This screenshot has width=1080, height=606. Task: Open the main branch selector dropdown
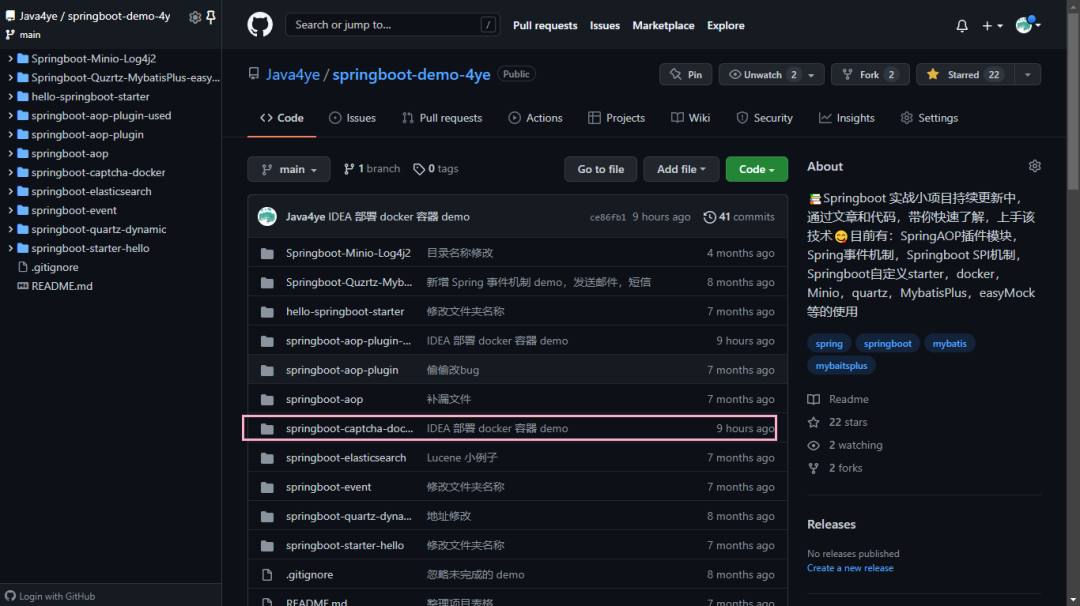[289, 169]
